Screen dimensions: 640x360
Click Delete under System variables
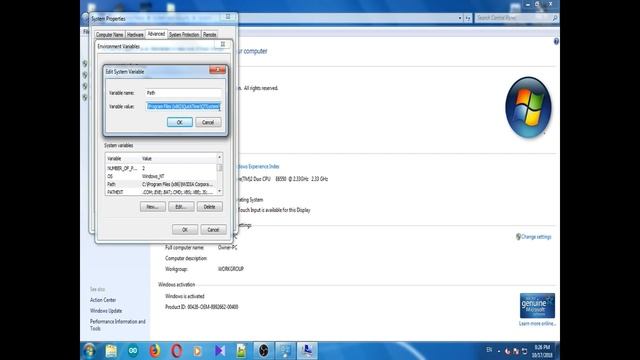coord(209,207)
